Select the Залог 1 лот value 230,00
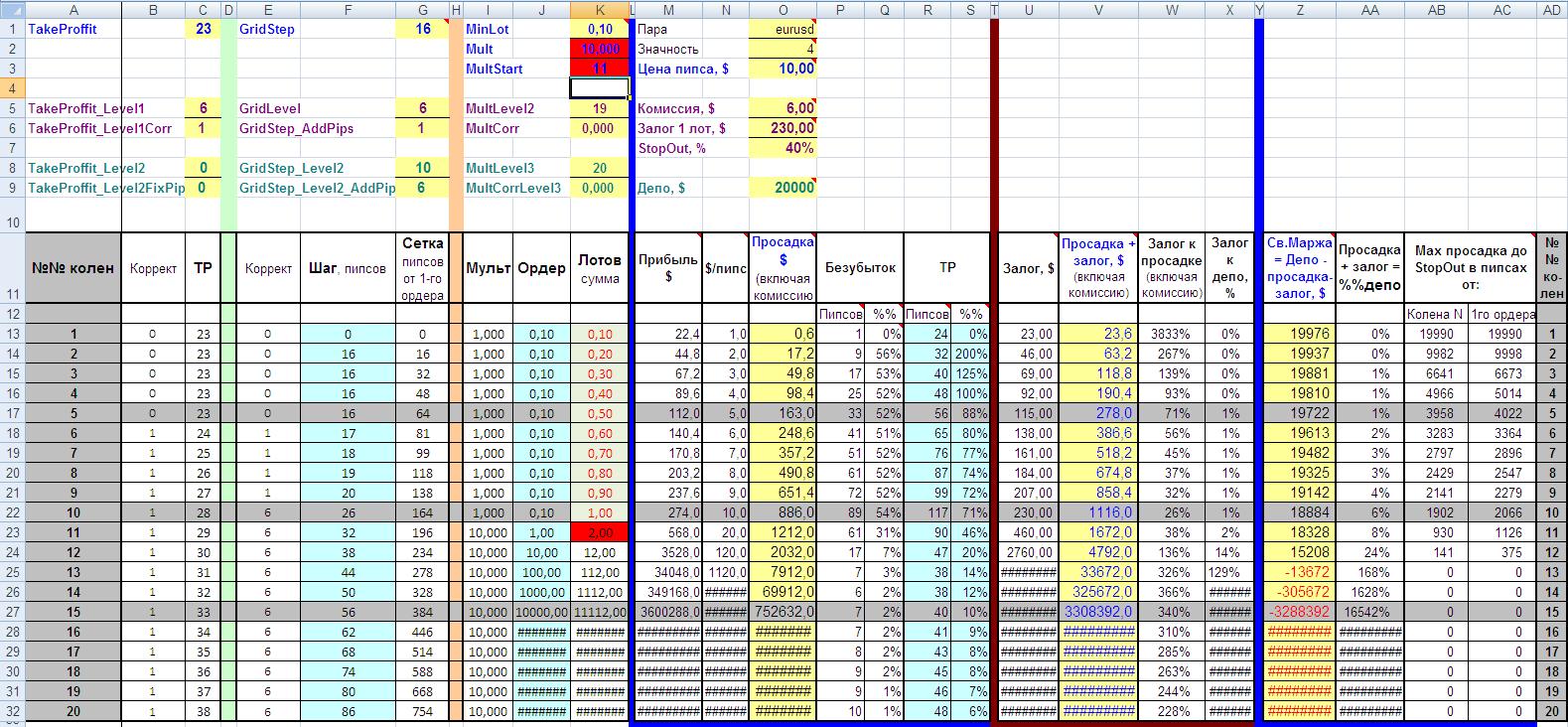 click(x=783, y=128)
